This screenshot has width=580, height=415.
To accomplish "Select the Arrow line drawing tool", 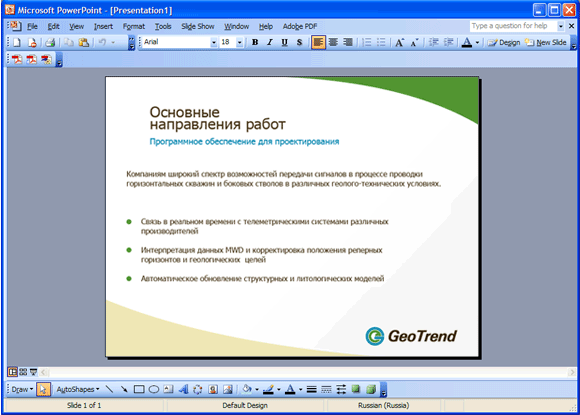I will pos(124,389).
